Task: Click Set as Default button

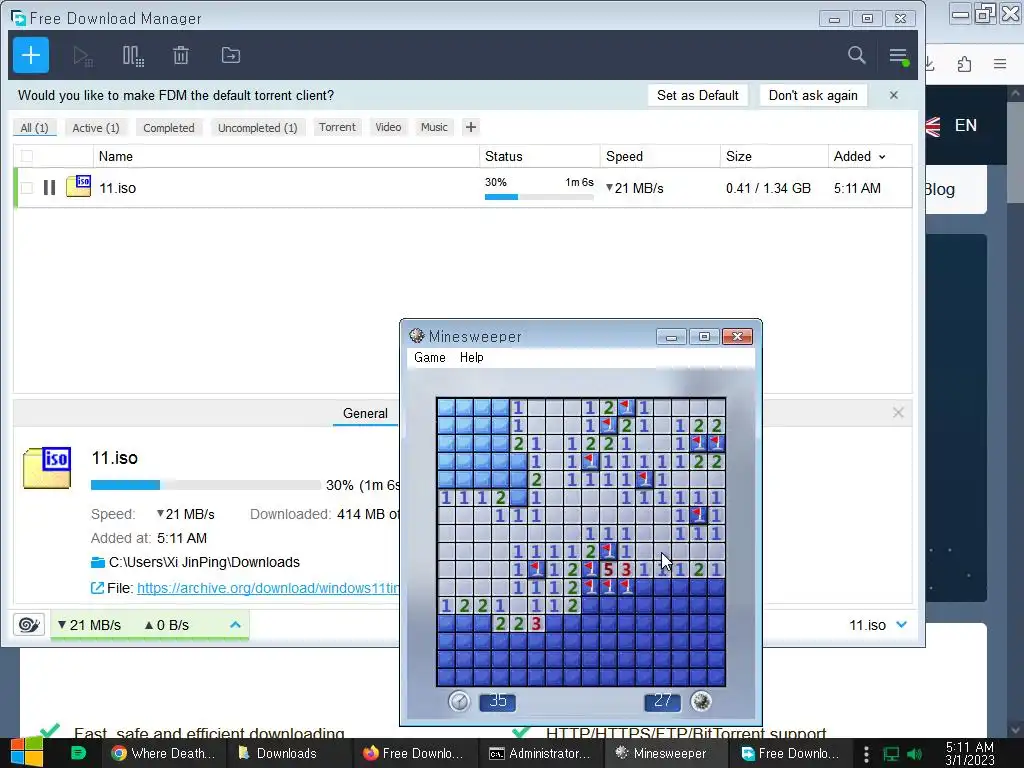Action: coord(697,95)
